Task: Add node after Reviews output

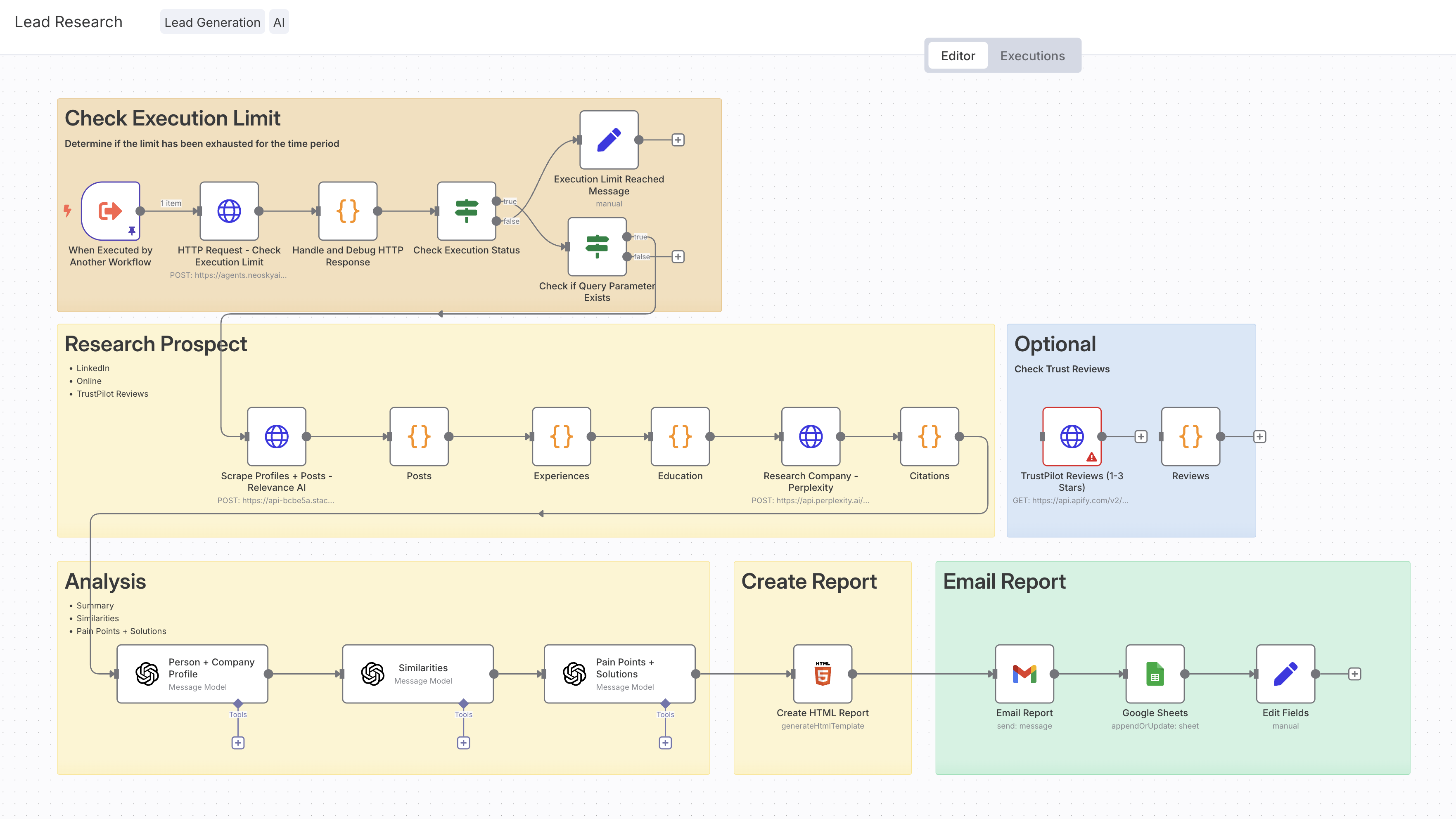Action: point(1259,436)
